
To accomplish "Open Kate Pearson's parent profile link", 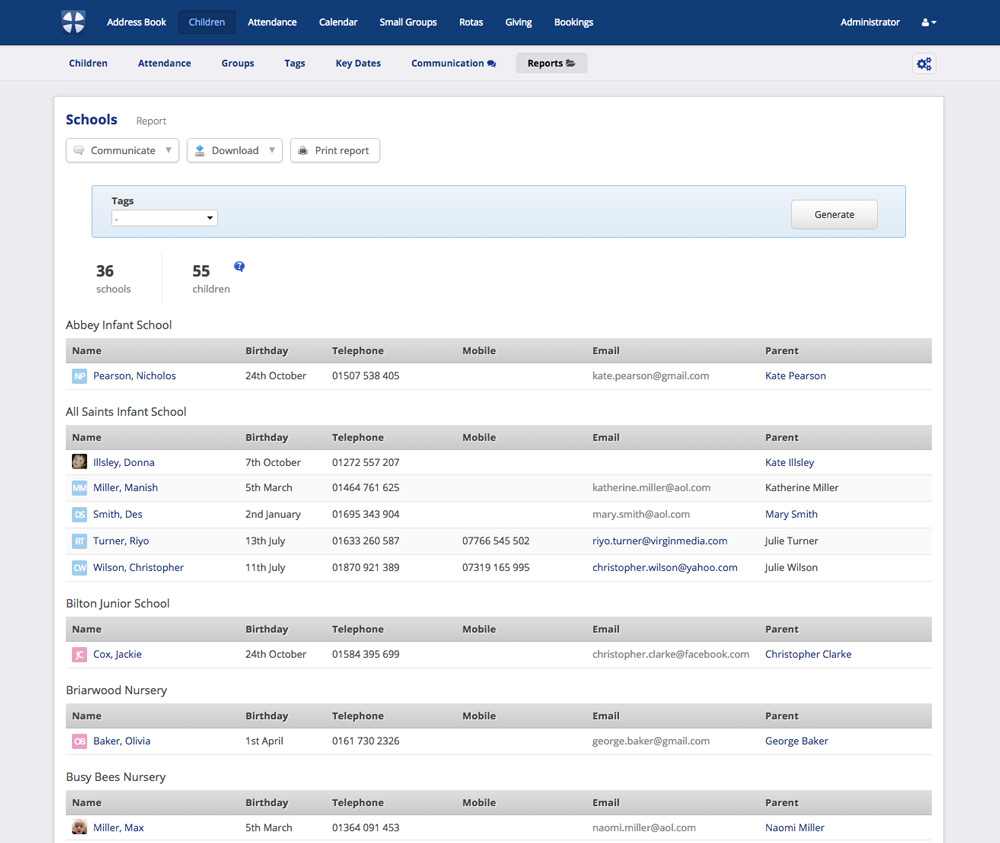I will [x=795, y=375].
